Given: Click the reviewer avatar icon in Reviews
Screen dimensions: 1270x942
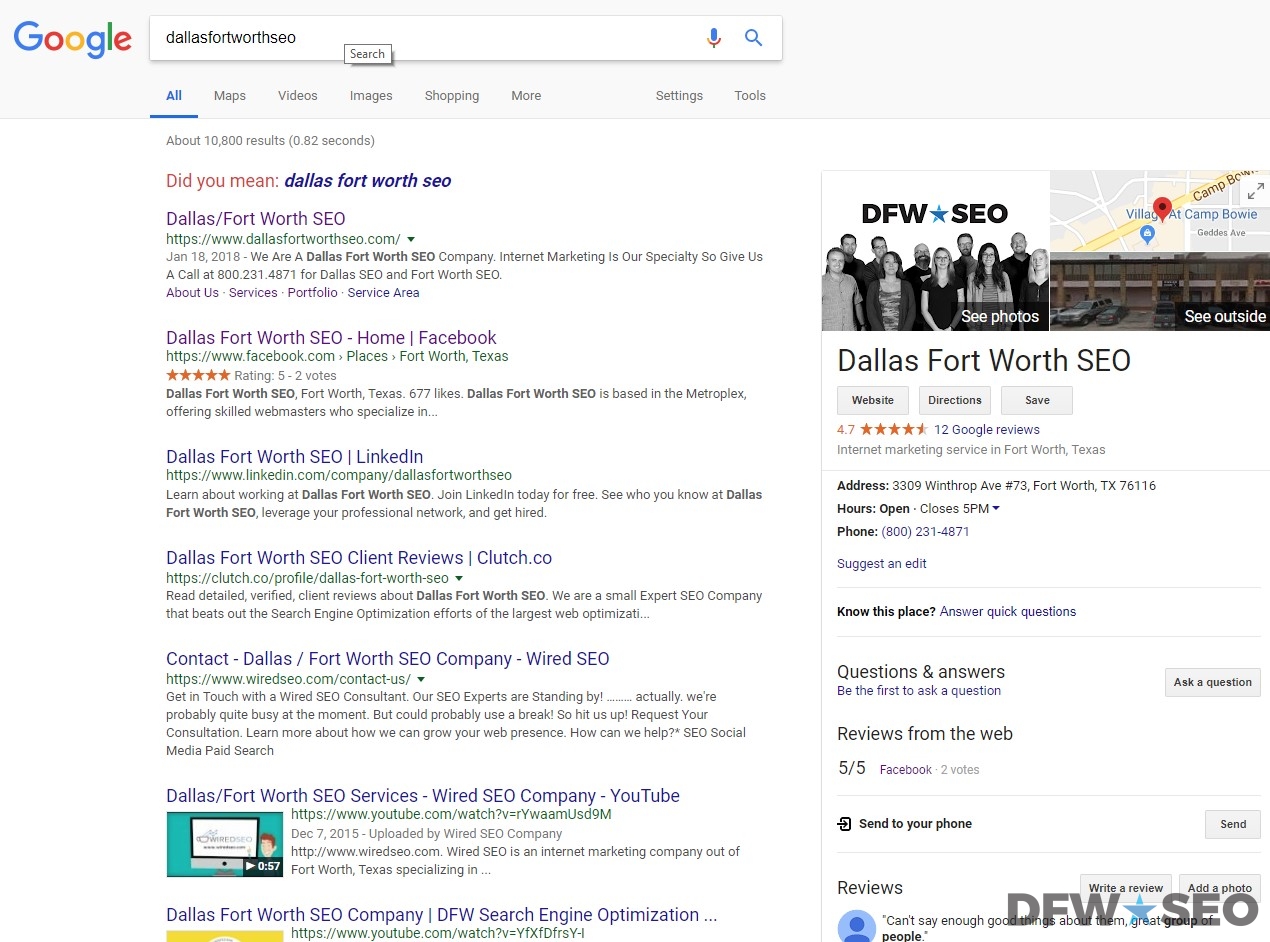Looking at the screenshot, I should click(x=856, y=926).
